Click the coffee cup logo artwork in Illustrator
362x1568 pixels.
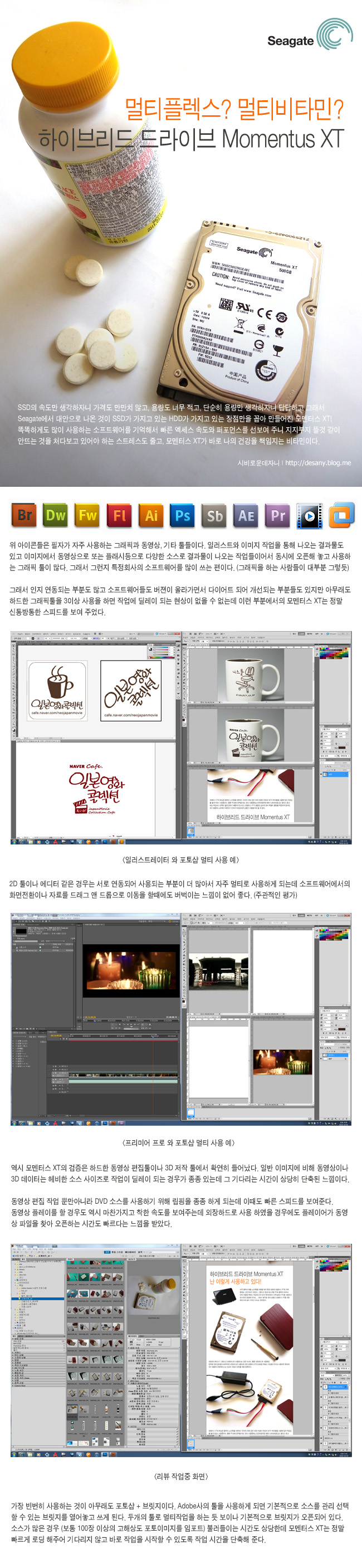pyautogui.click(x=57, y=691)
